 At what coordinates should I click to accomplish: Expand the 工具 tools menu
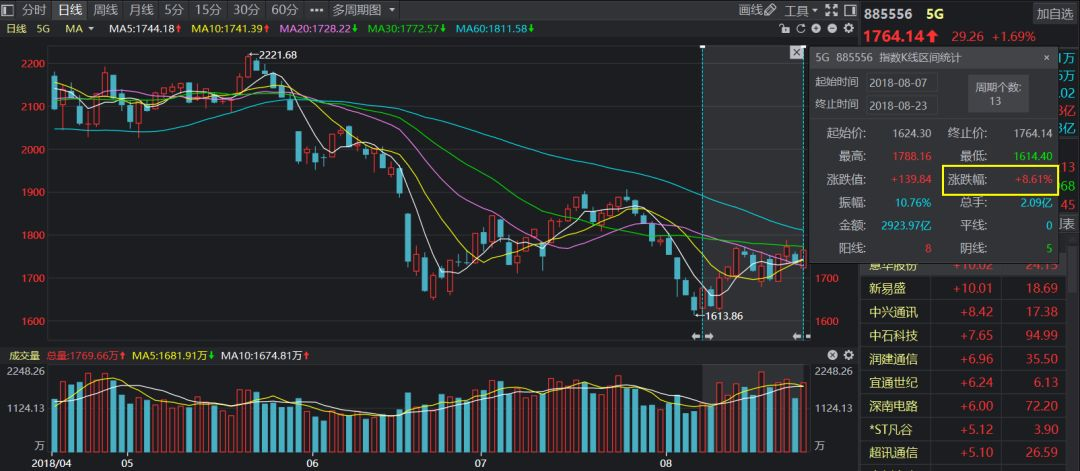click(x=801, y=10)
